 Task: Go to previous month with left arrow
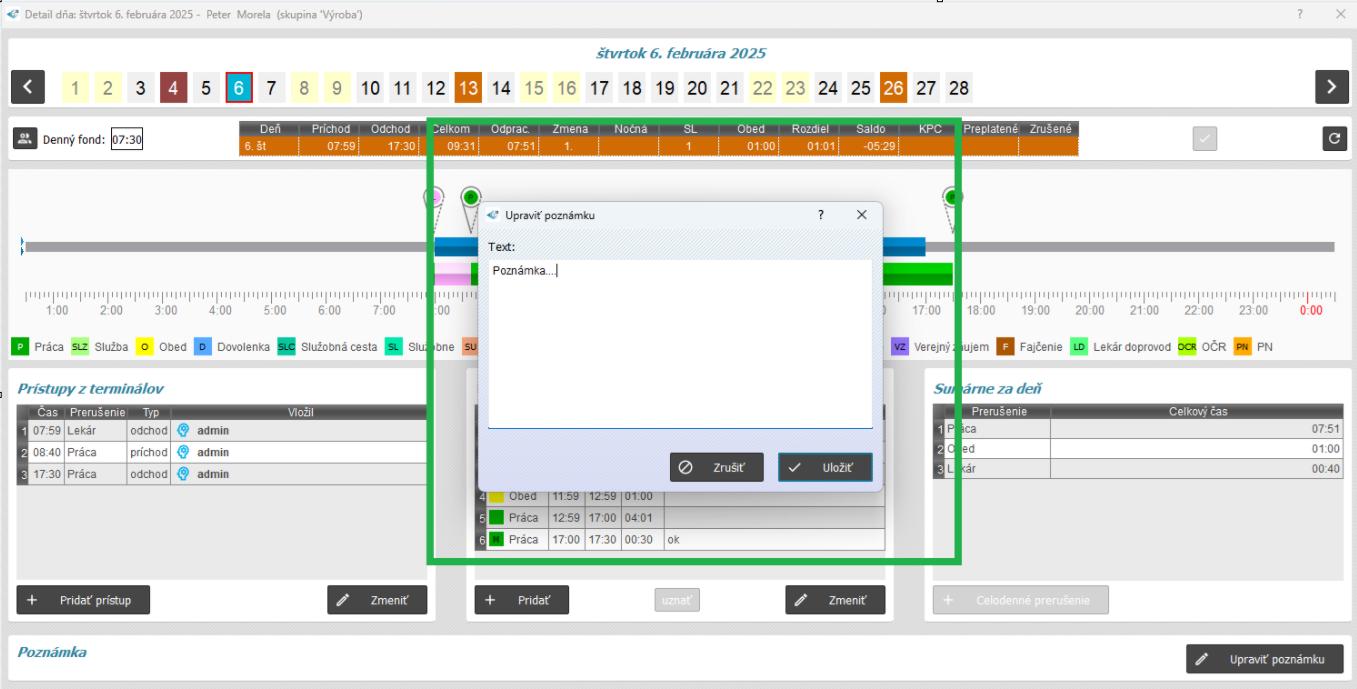point(27,88)
